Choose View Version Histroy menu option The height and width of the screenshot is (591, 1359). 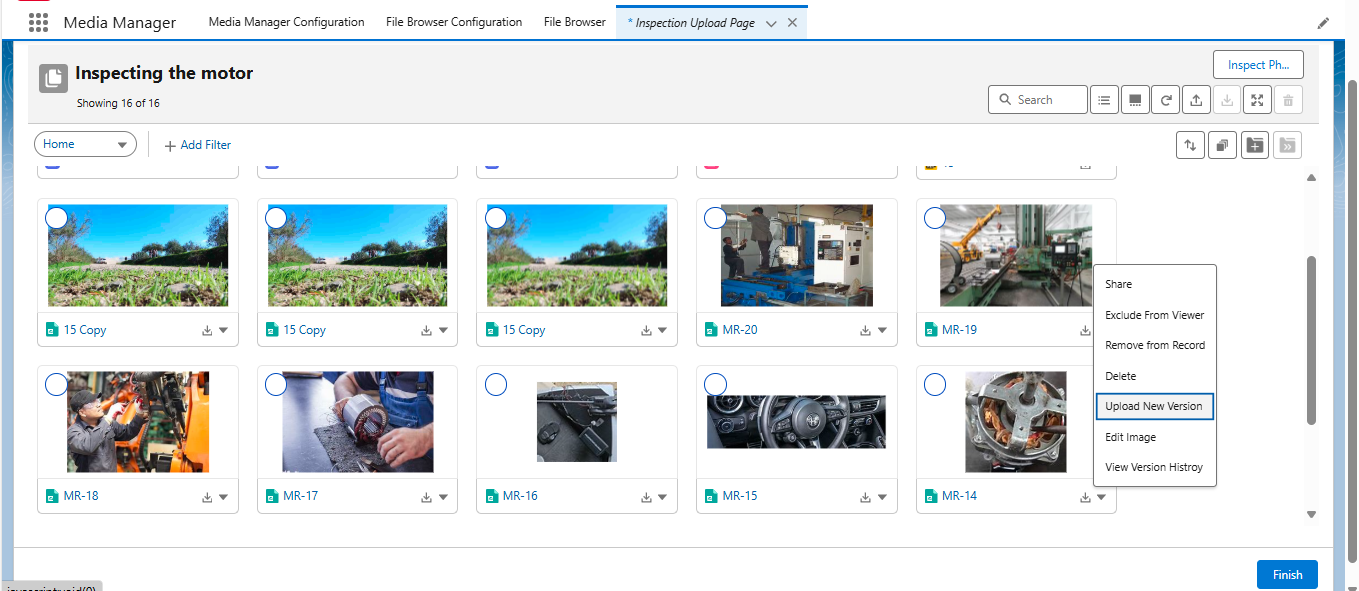pos(1155,467)
